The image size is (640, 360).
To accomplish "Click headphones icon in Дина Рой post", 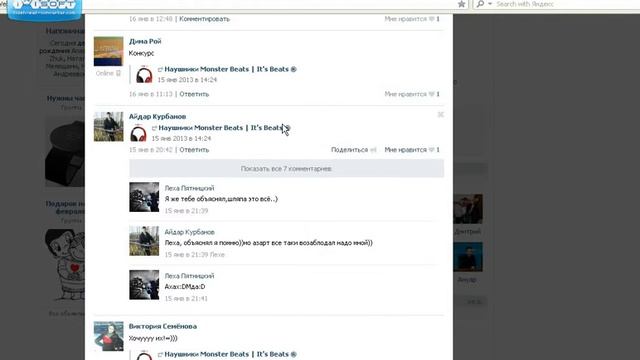I will [x=144, y=74].
